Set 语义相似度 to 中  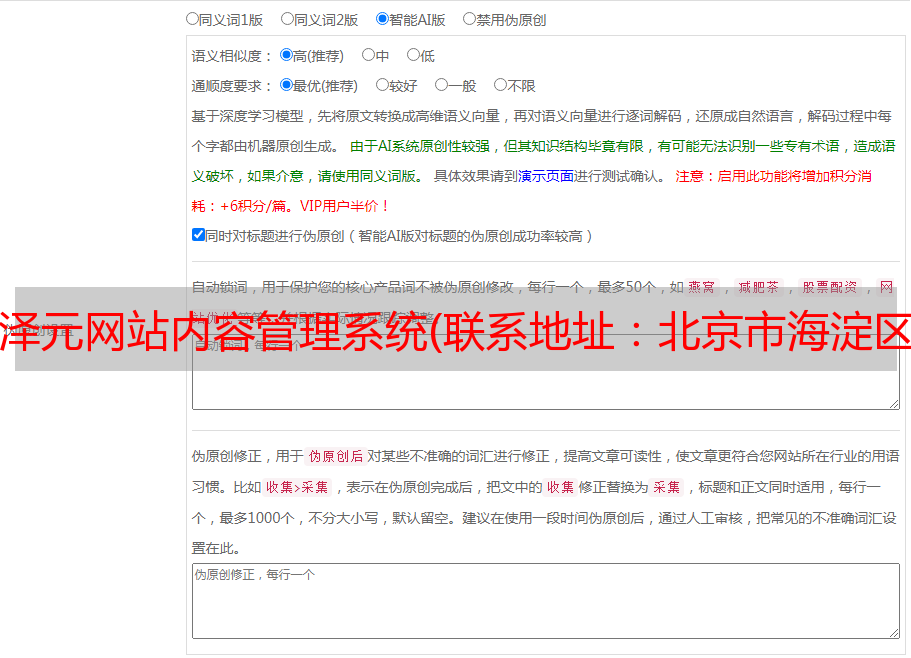coord(368,55)
